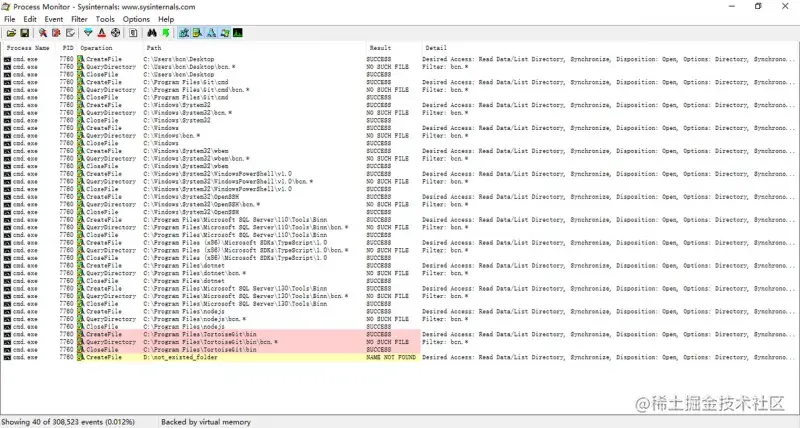The width and height of the screenshot is (800, 428).
Task: Toggle Show Process and Thread Activity icon
Action: [x=224, y=33]
